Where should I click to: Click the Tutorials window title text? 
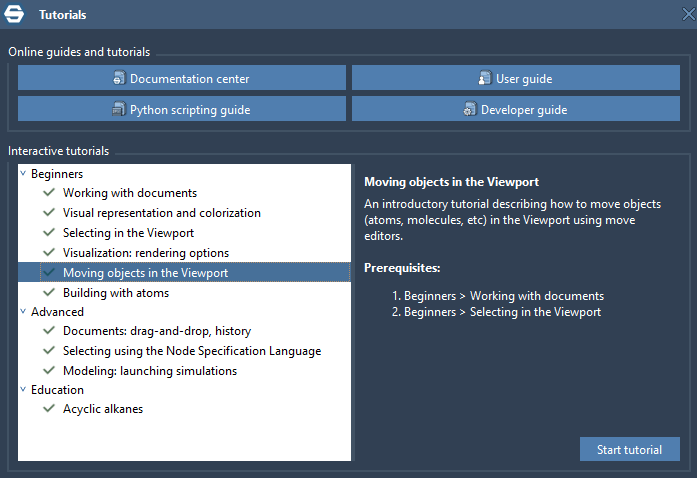[x=63, y=15]
